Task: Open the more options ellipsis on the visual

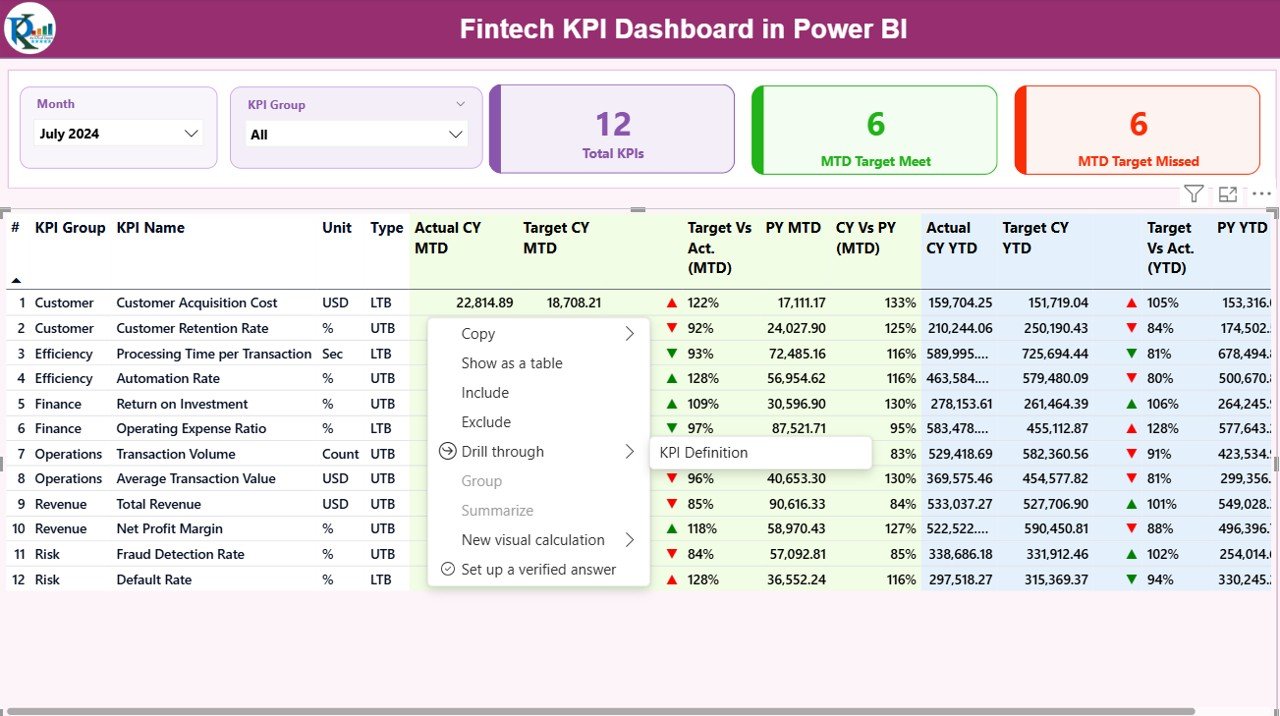Action: (1262, 194)
